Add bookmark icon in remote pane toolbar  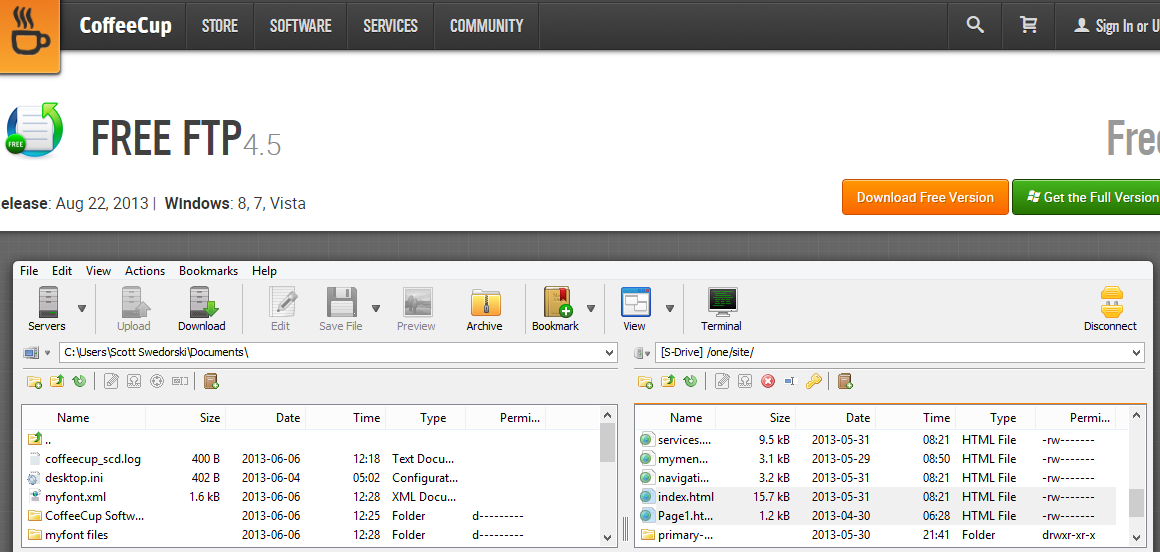(x=846, y=381)
